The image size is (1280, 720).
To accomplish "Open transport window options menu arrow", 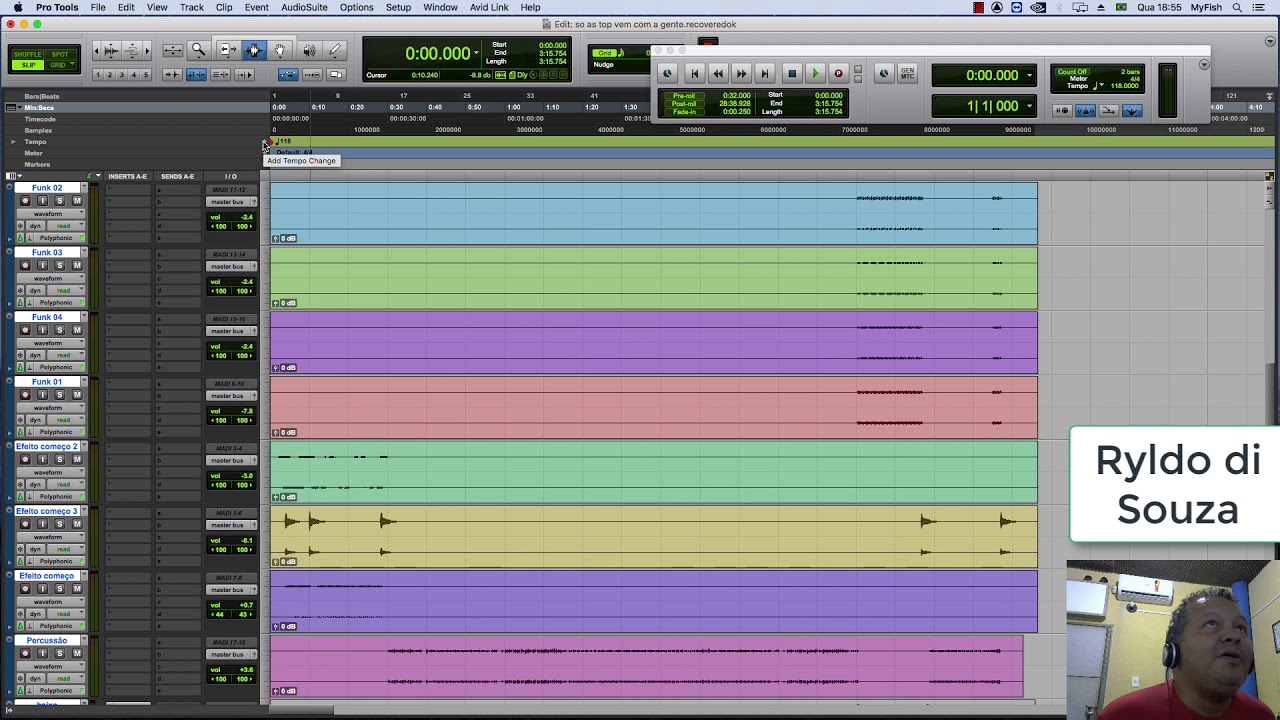I will (1204, 65).
